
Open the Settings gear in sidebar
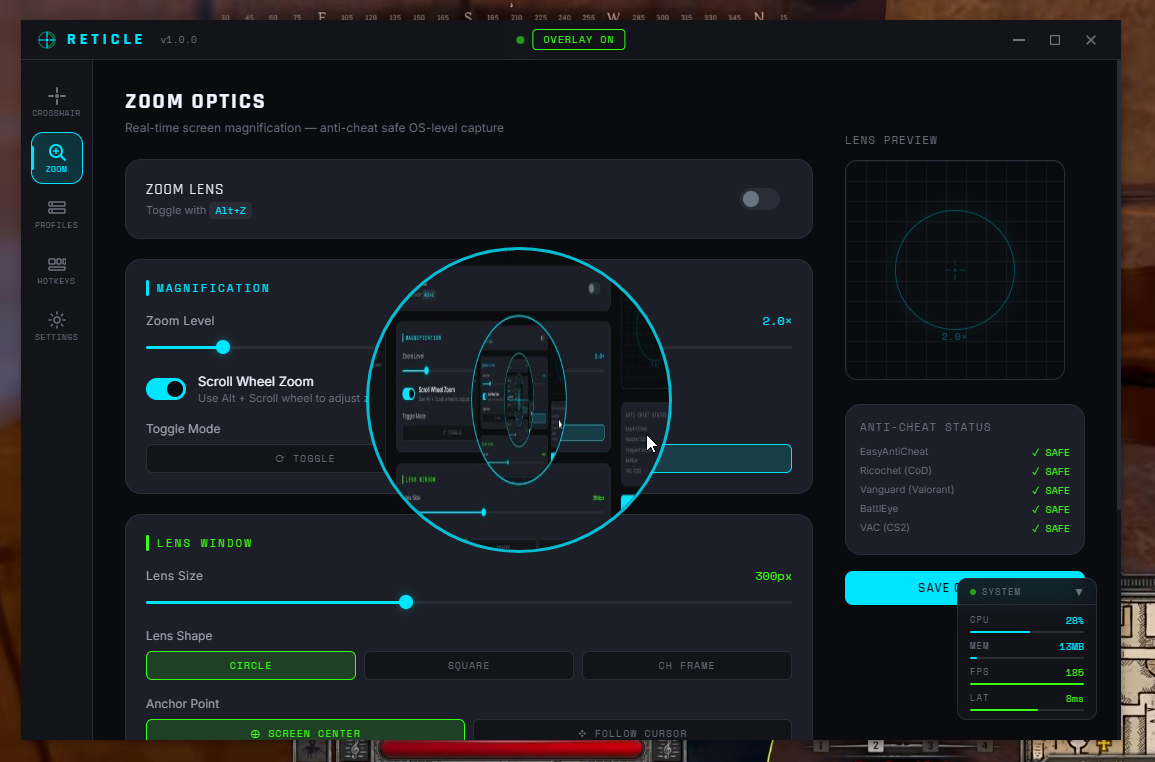(57, 326)
